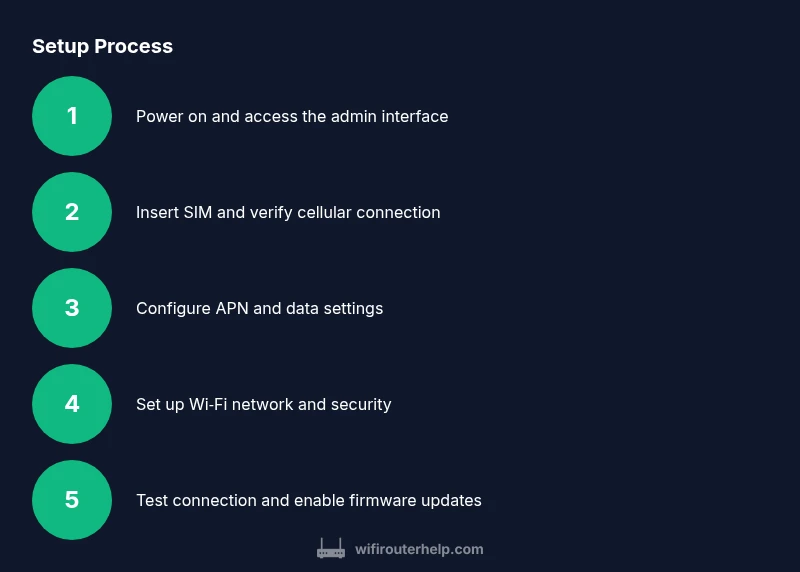Open the wifirouterhelp.com link
The image size is (800, 572).
click(x=419, y=549)
